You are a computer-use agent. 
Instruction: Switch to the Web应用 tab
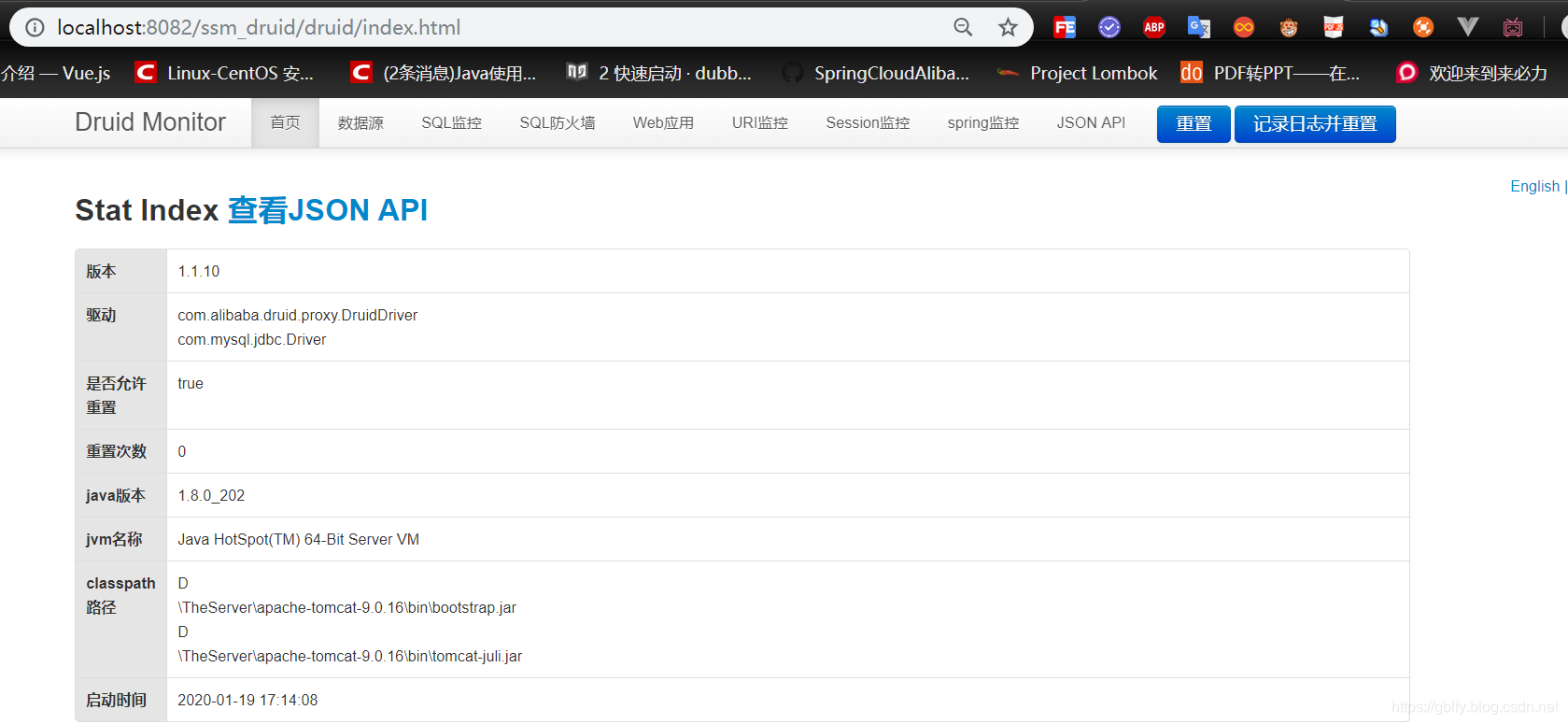[x=663, y=122]
